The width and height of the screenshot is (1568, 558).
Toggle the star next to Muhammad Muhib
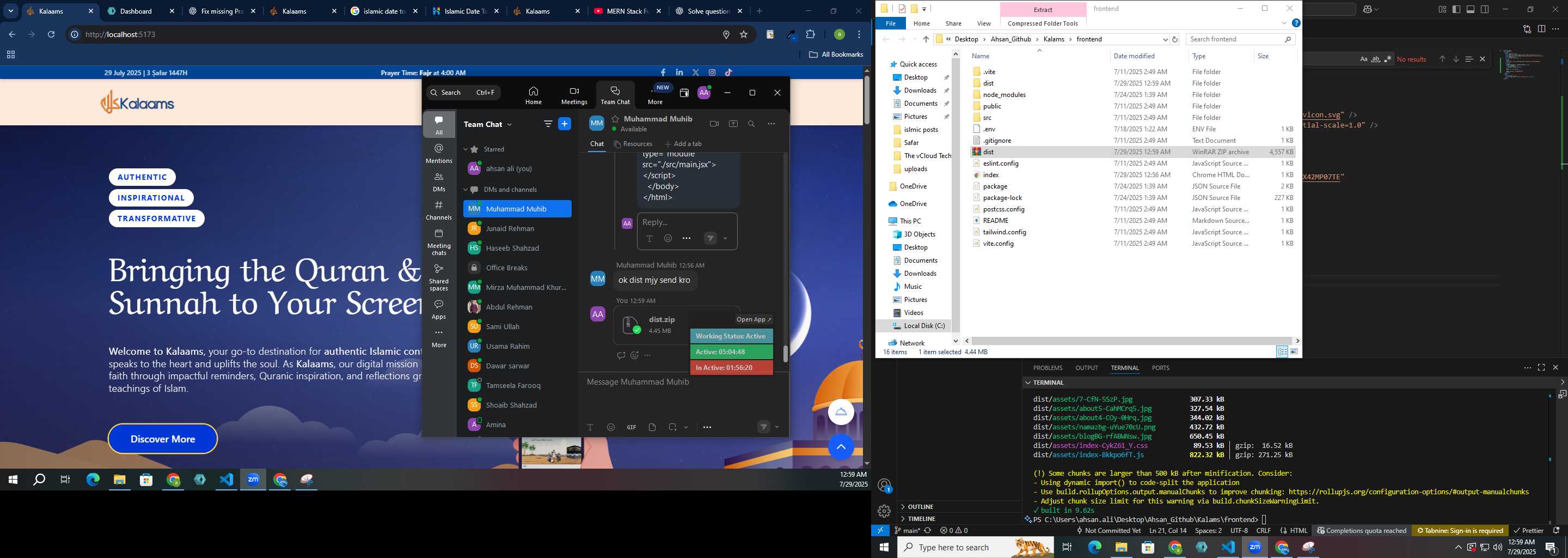click(615, 119)
